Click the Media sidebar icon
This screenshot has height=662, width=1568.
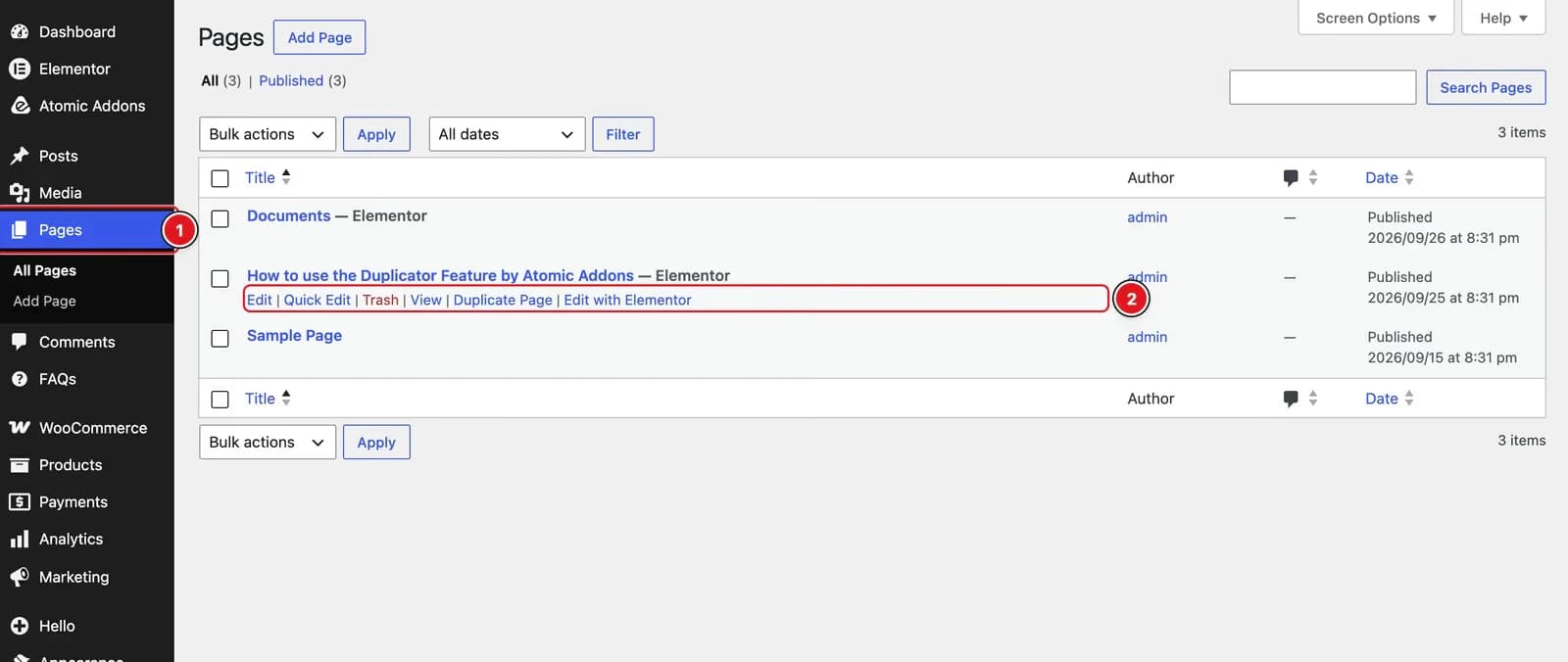tap(19, 193)
